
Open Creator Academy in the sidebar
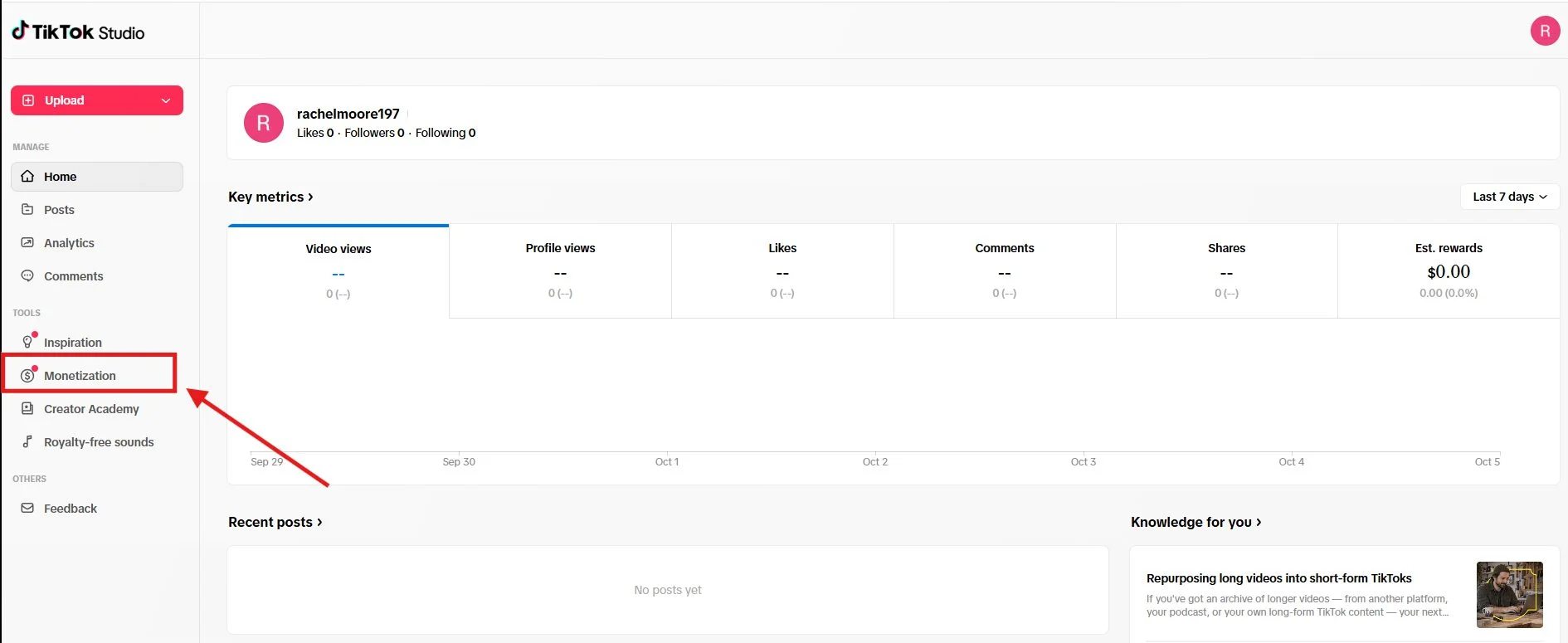pyautogui.click(x=97, y=409)
